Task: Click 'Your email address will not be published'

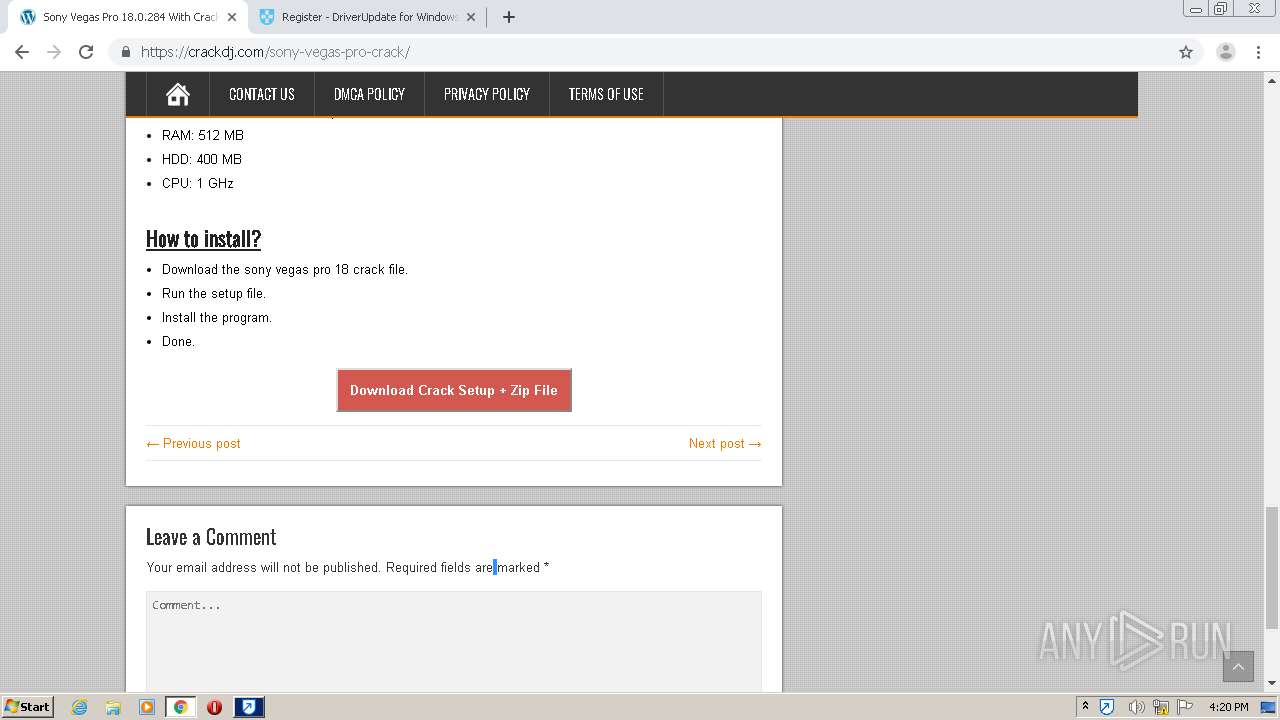Action: [x=262, y=567]
